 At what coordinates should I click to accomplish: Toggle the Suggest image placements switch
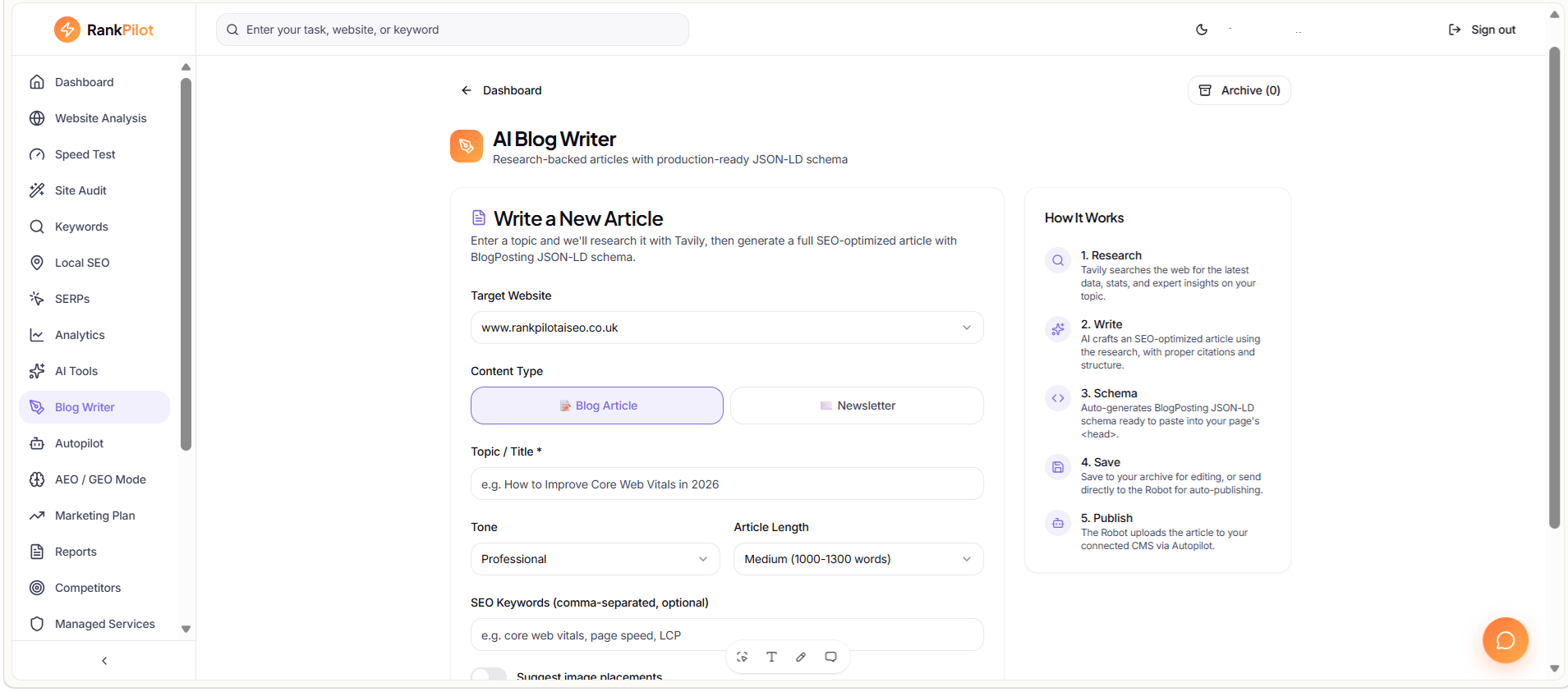click(489, 675)
